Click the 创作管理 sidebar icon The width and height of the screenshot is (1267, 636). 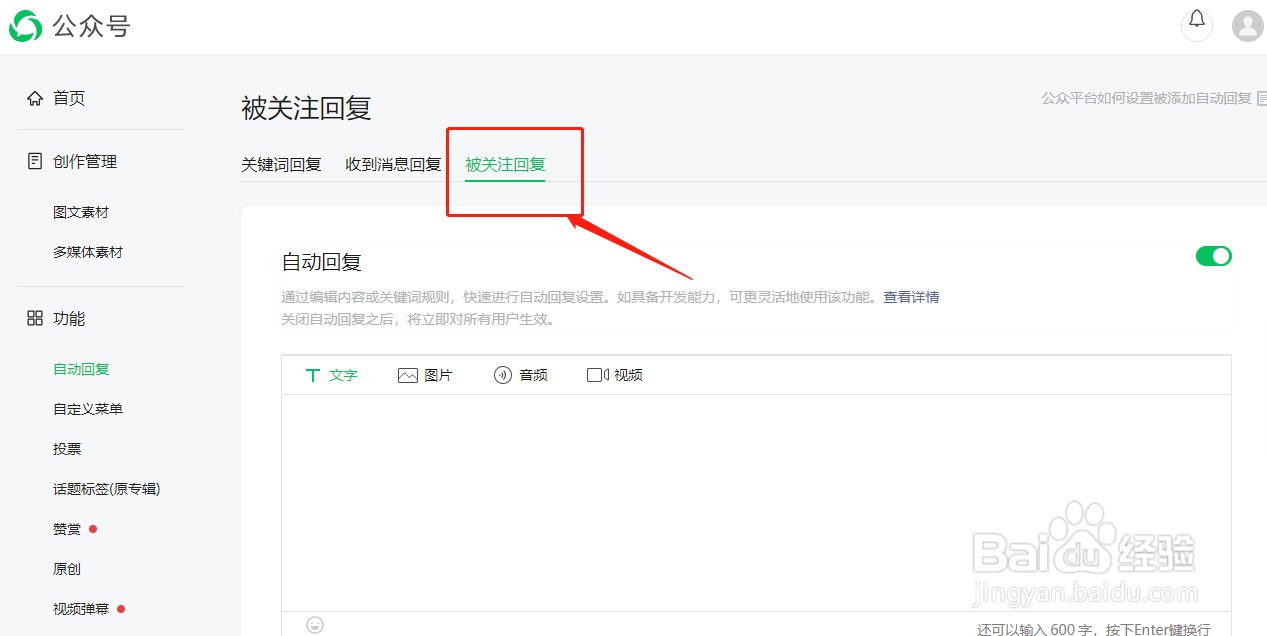(34, 160)
